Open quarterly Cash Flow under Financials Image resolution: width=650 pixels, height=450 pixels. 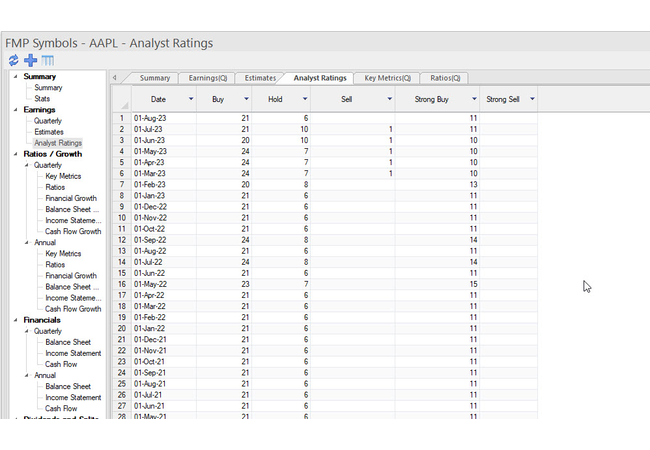[x=61, y=364]
